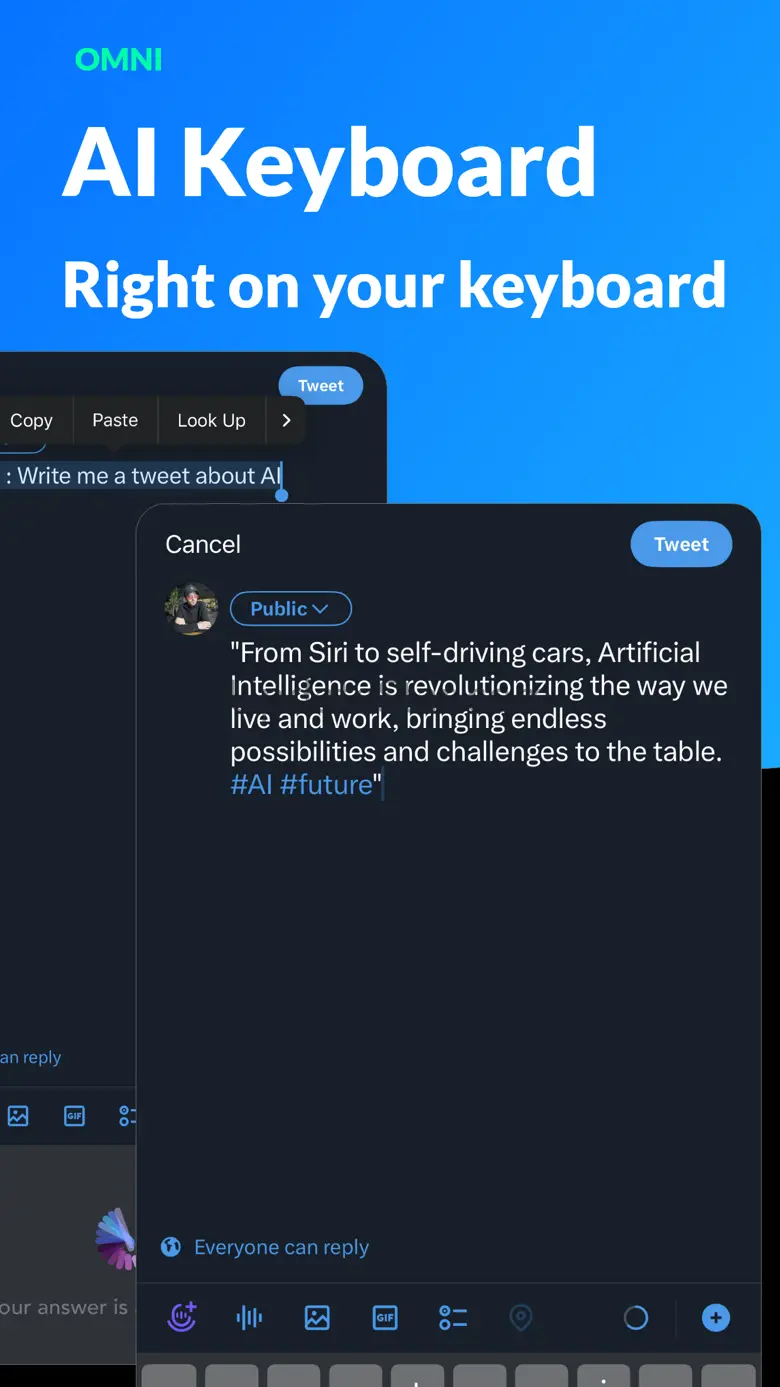The image size is (780, 1387).
Task: Tap the voice waveform icon
Action: [x=249, y=1318]
